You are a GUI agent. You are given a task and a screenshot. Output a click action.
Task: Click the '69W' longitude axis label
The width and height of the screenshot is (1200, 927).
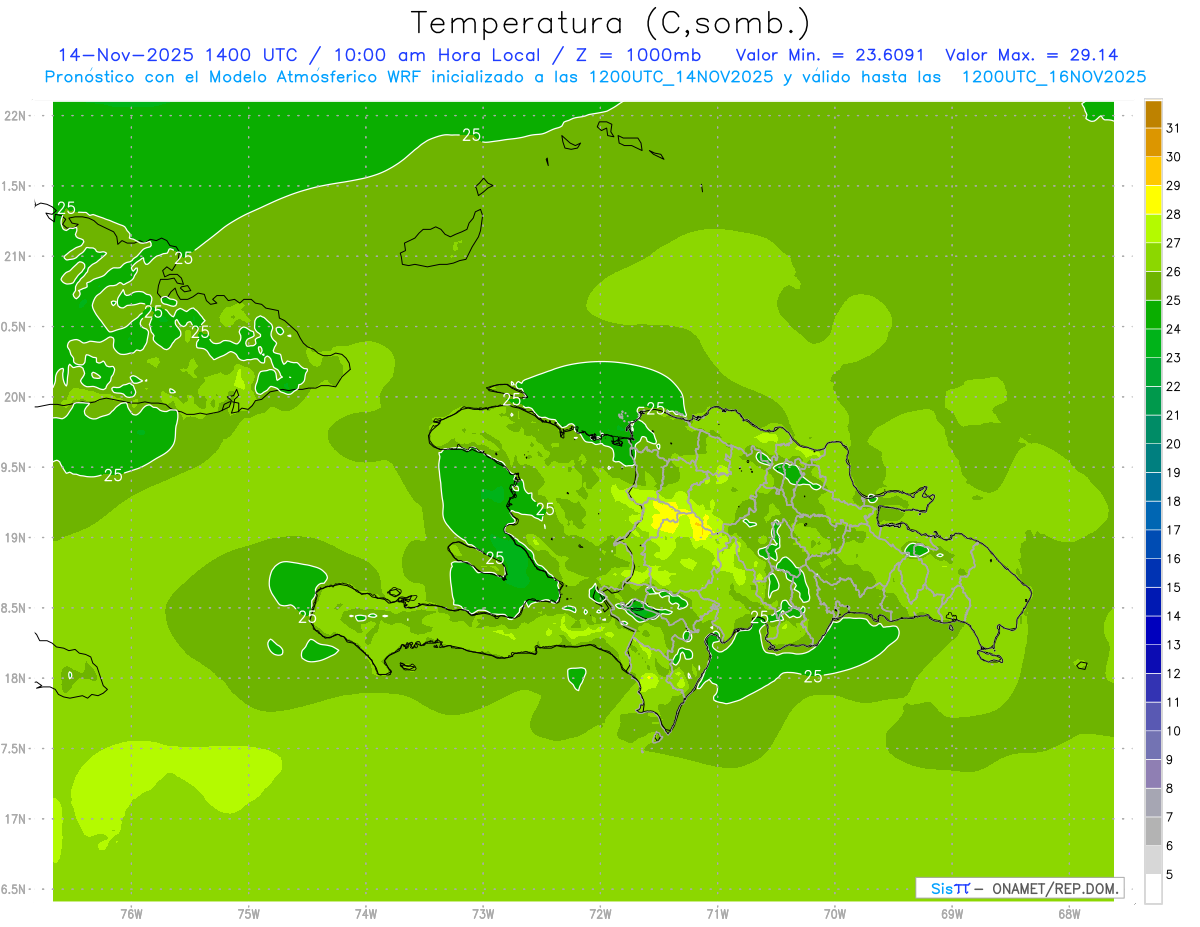[951, 913]
